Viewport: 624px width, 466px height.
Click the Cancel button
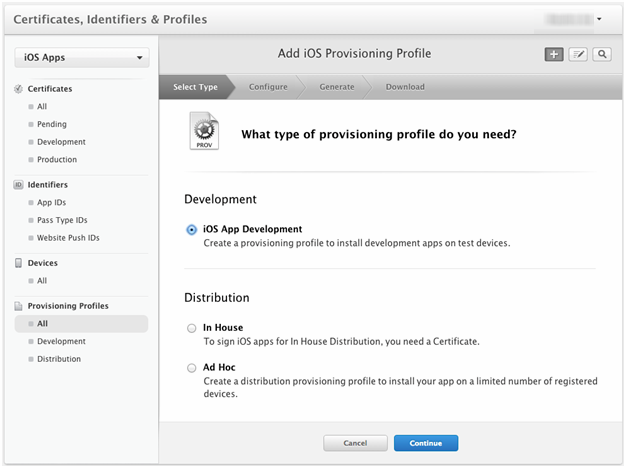(x=355, y=443)
